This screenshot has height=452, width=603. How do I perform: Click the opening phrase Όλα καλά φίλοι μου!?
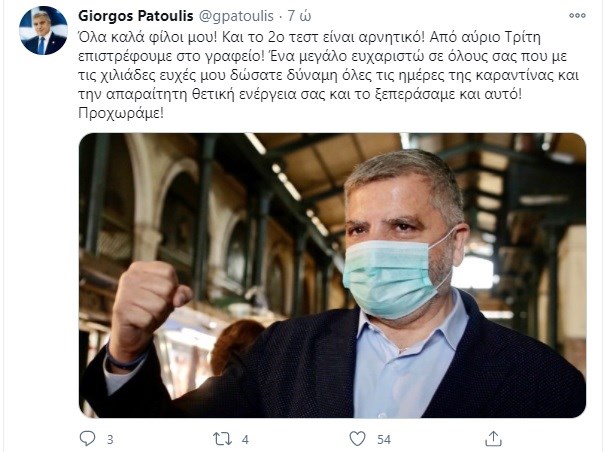tap(148, 37)
